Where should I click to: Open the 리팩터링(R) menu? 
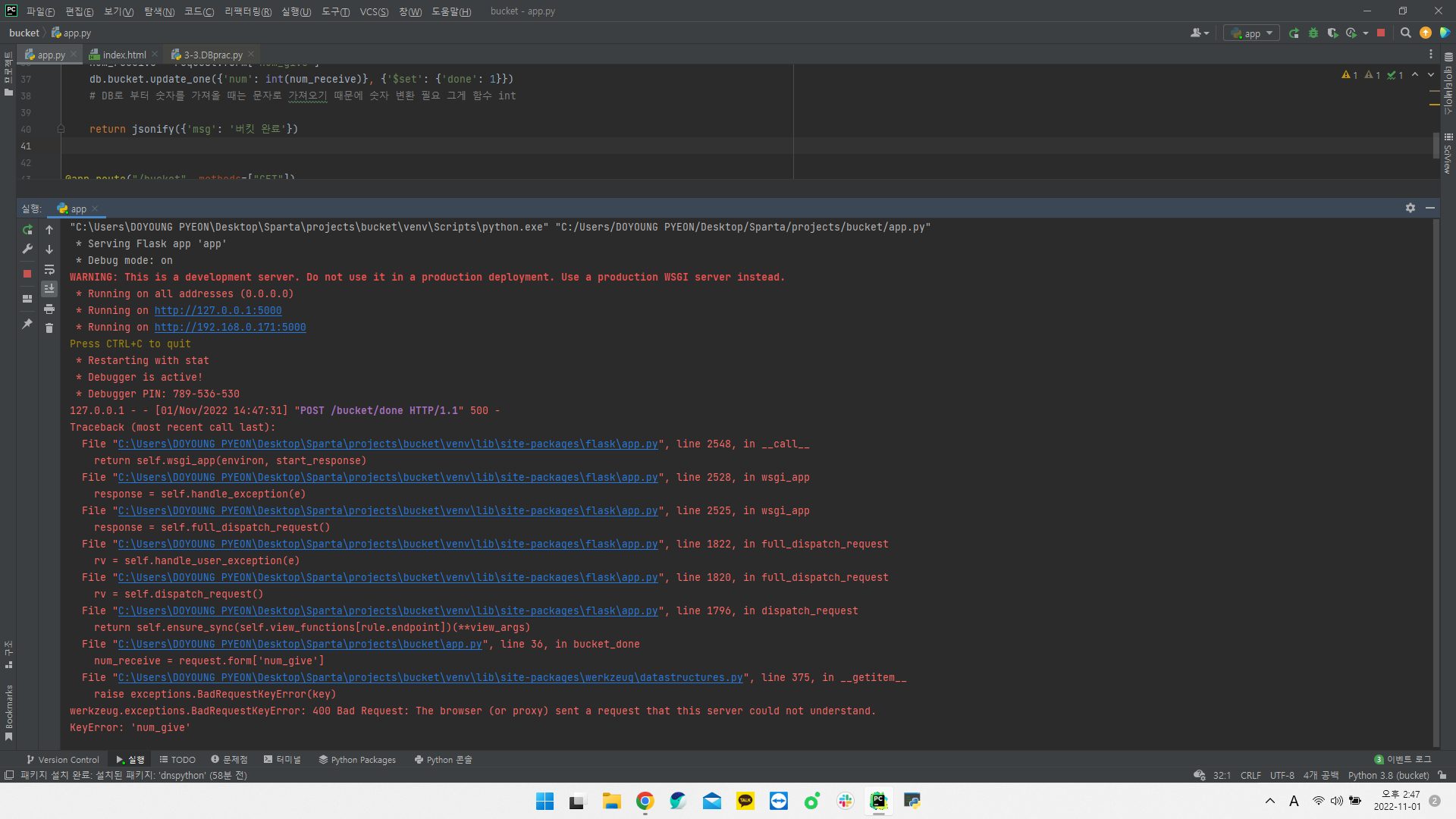248,11
